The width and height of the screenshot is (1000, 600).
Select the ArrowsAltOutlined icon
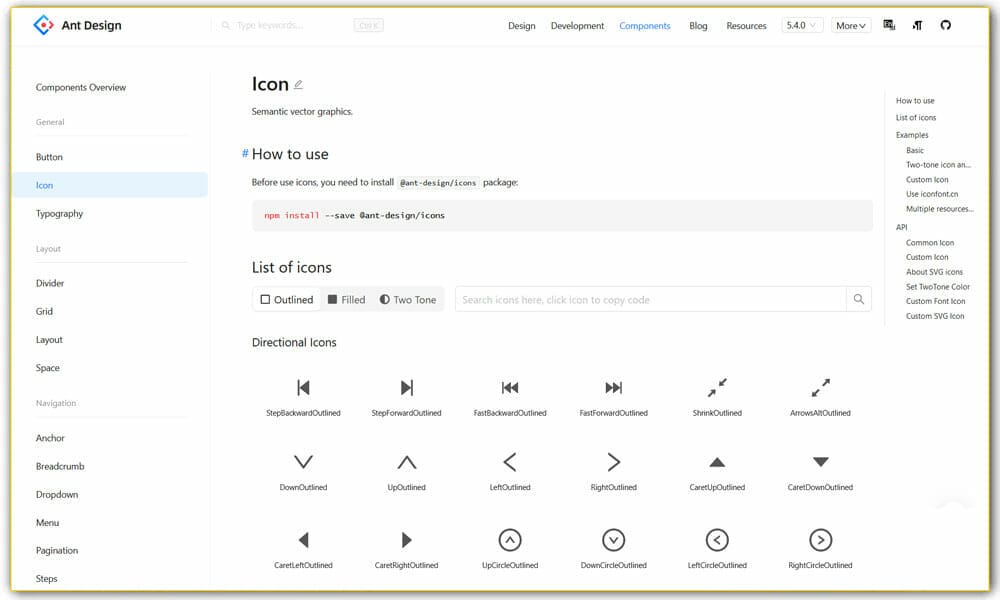[x=820, y=388]
